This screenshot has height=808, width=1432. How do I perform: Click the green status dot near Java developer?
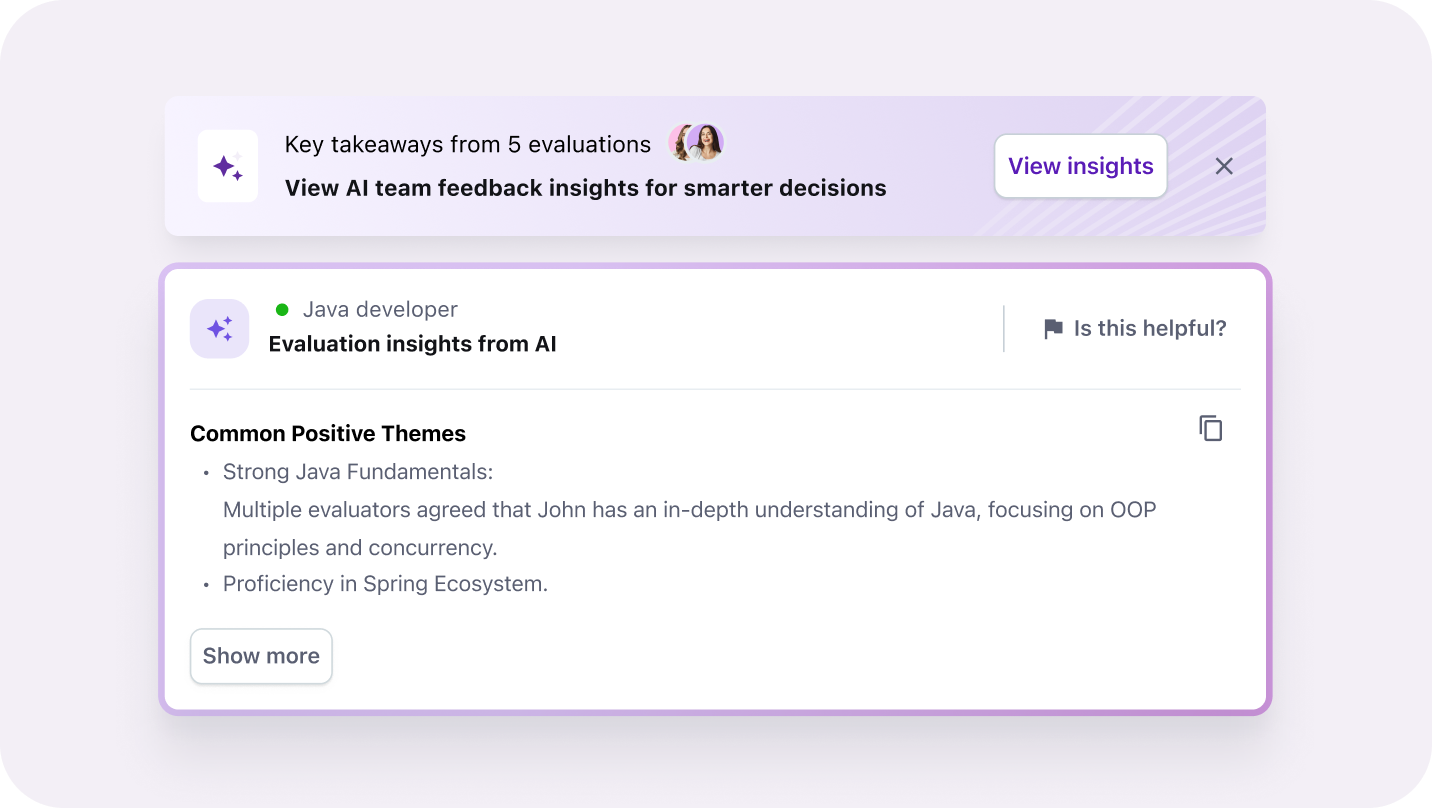point(281,309)
